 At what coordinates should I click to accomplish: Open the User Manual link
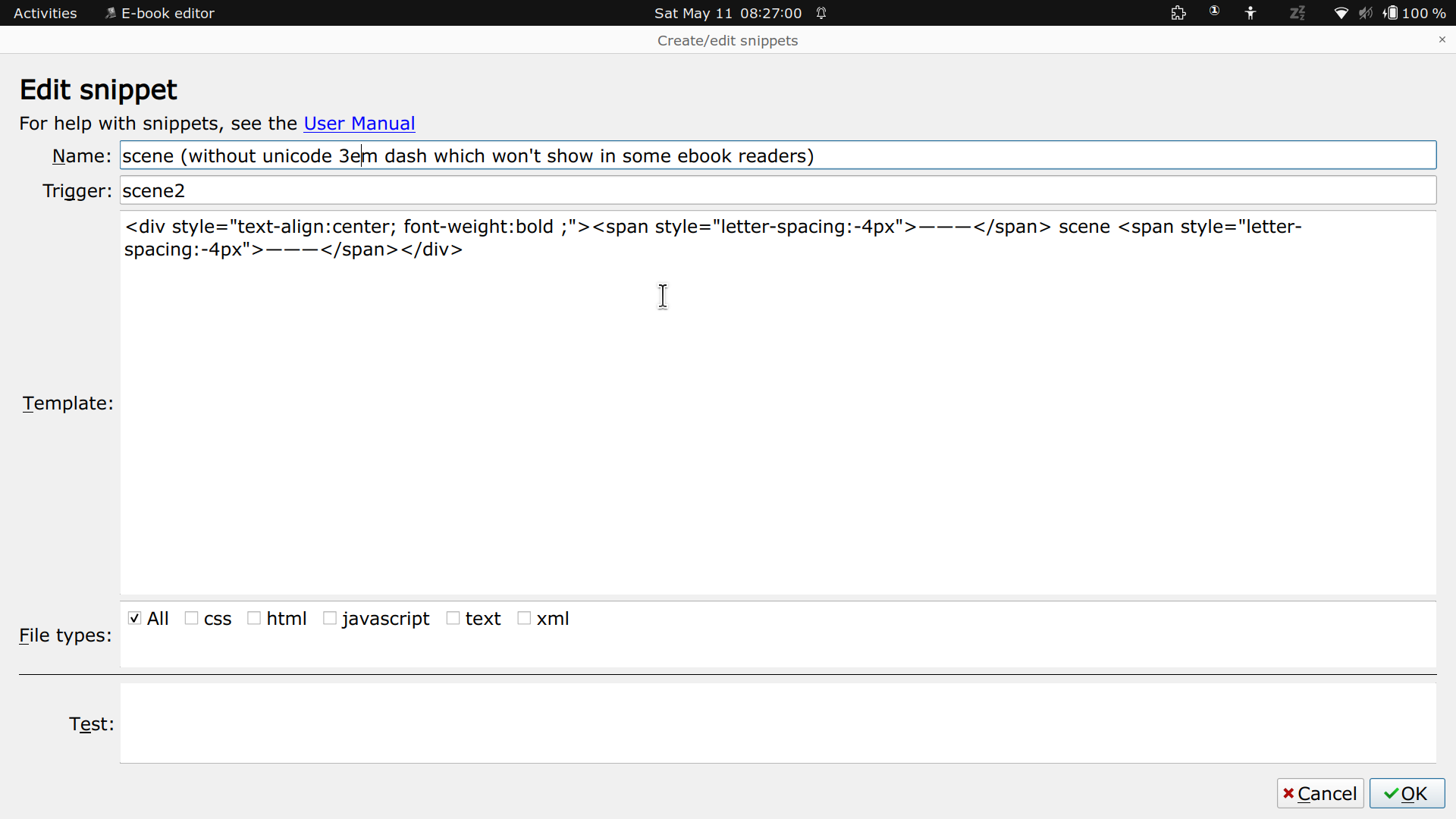tap(359, 124)
